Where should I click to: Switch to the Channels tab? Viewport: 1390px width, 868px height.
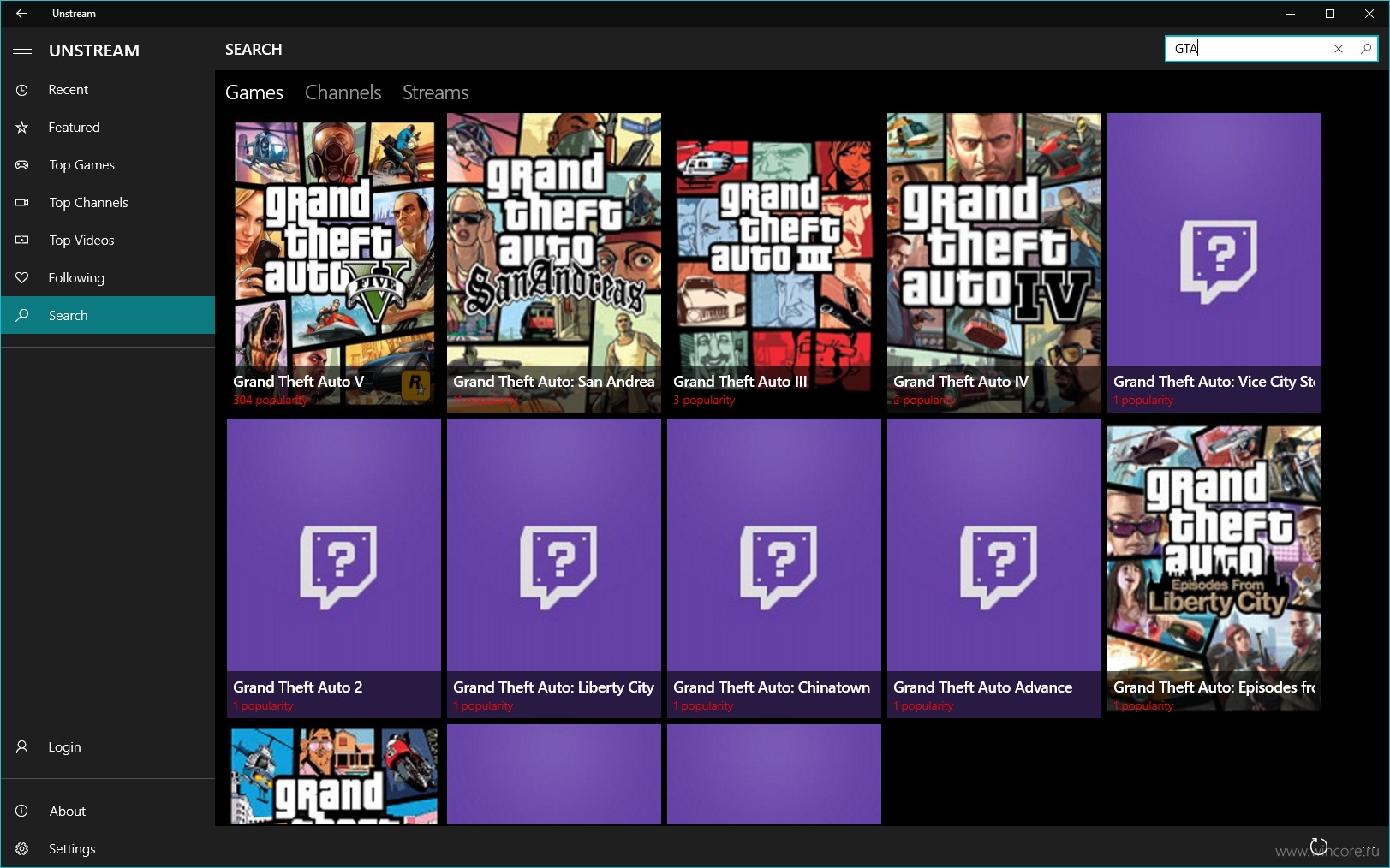tap(343, 92)
